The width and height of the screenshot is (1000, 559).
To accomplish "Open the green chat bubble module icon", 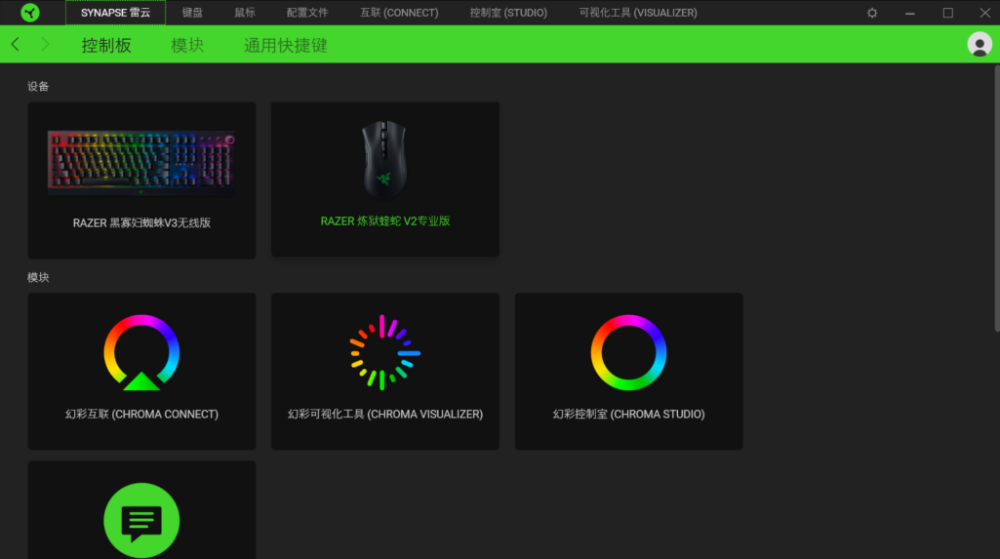I will 142,520.
